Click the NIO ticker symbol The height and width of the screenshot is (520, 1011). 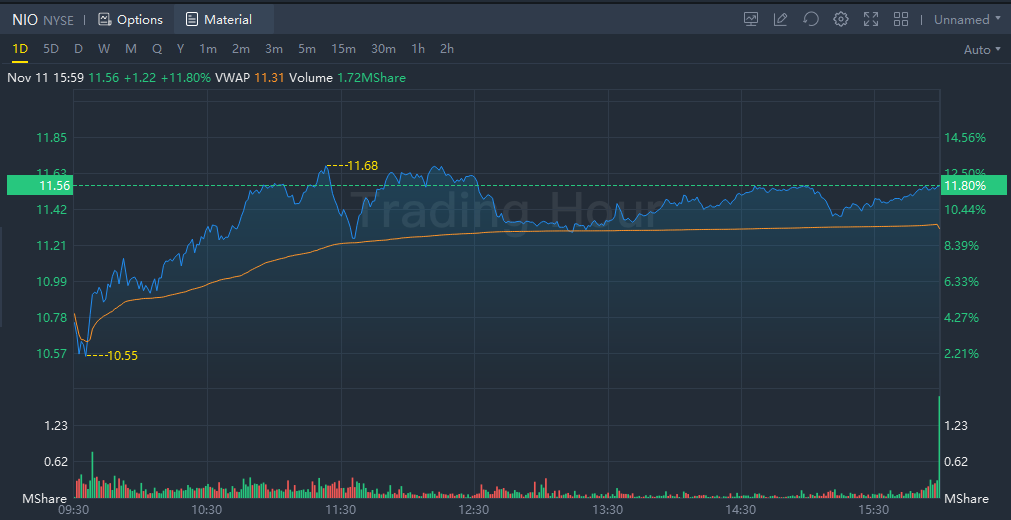25,20
